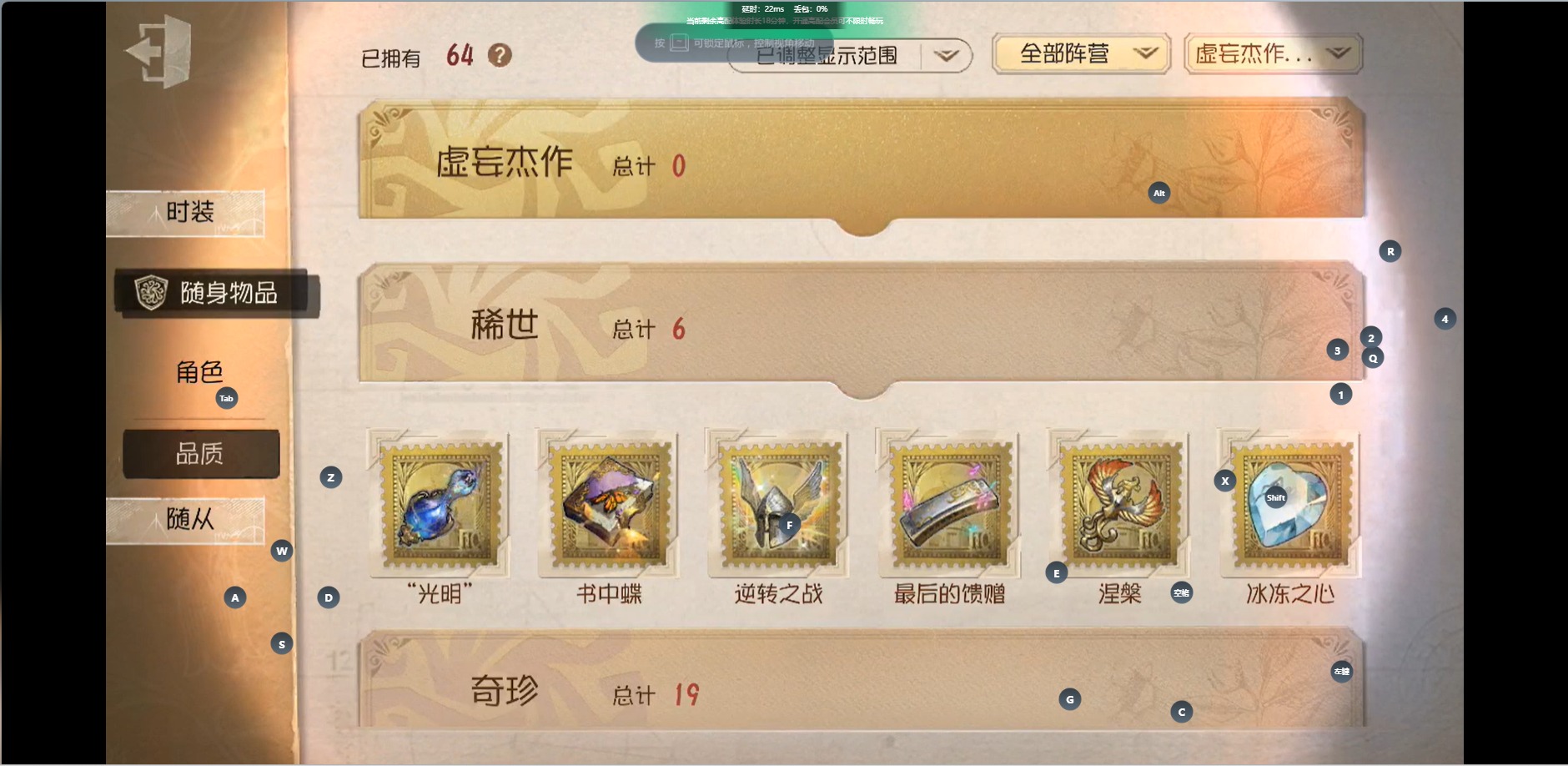Choose the 冰冻之心 crystal heart stamp
This screenshot has height=766, width=1568.
click(x=1290, y=504)
